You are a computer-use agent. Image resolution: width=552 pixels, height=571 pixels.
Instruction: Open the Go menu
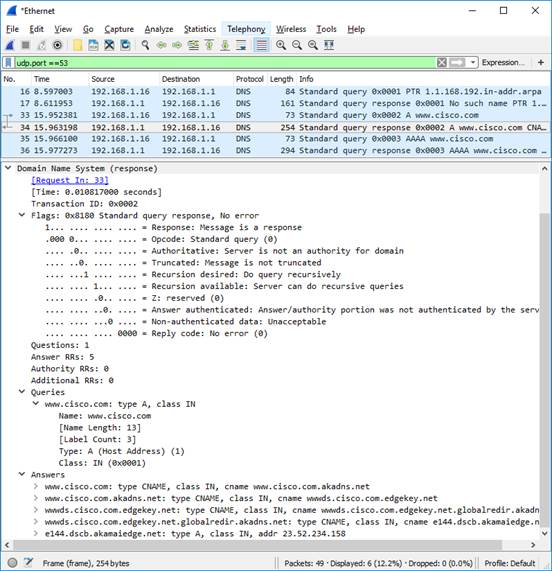[88, 29]
